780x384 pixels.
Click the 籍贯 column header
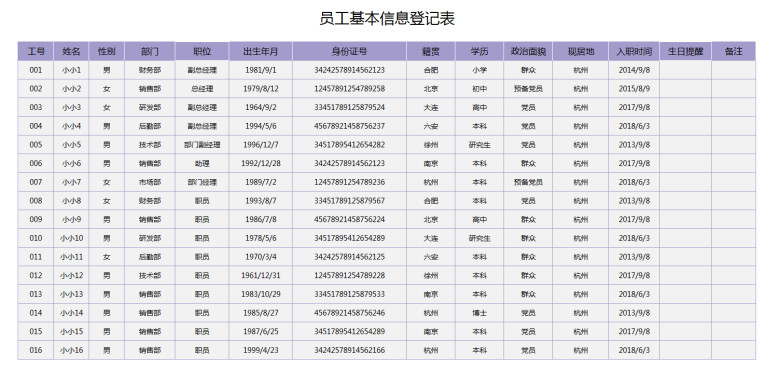[x=431, y=51]
